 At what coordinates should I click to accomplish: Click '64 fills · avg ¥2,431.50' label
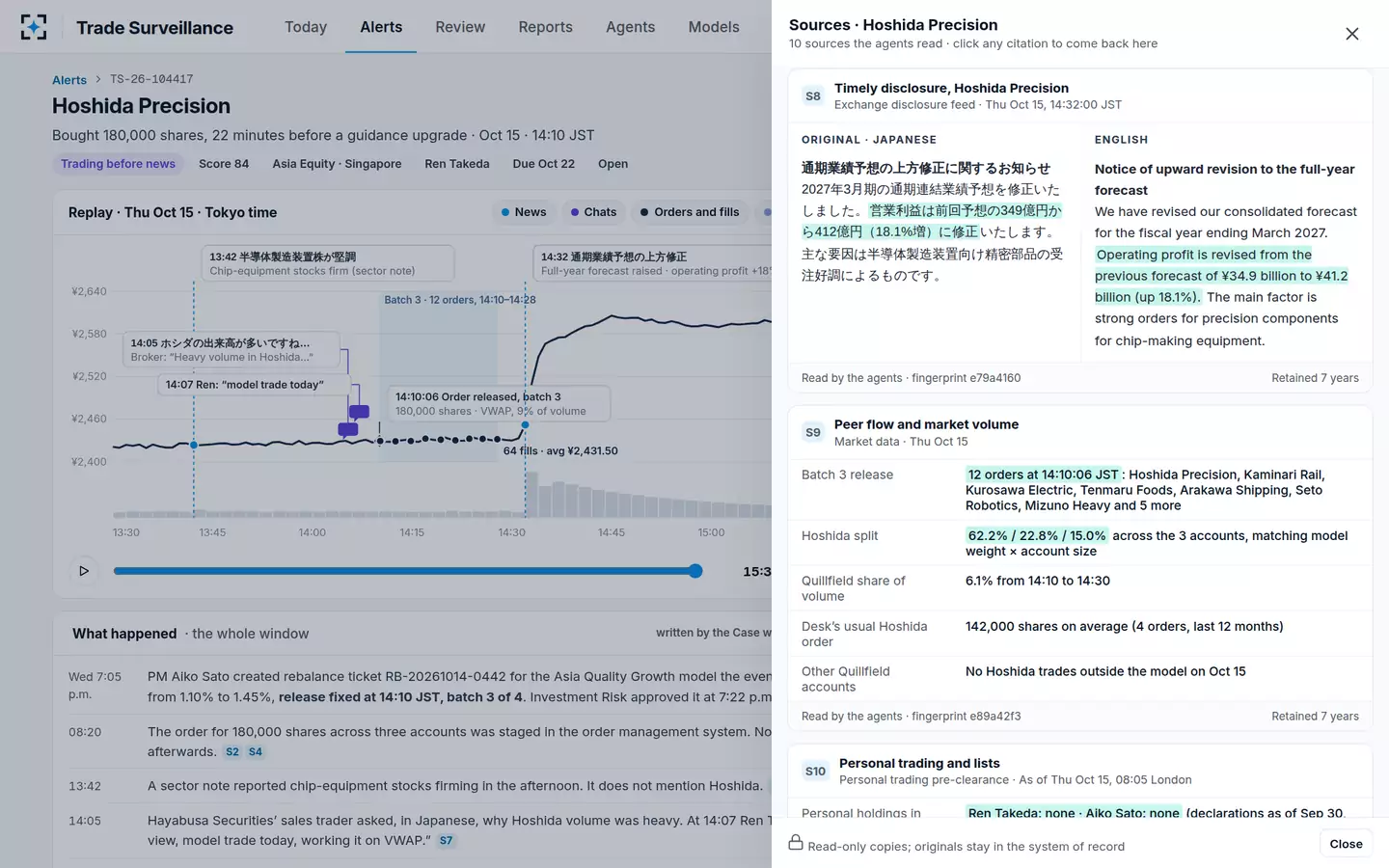(x=560, y=450)
